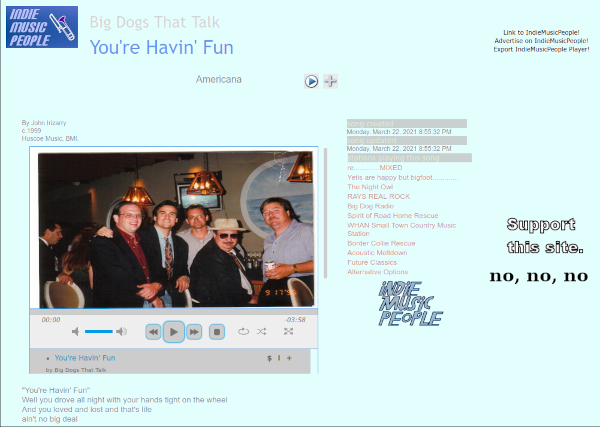Open 'Spirit of Road Home Rescue' station

(x=393, y=215)
